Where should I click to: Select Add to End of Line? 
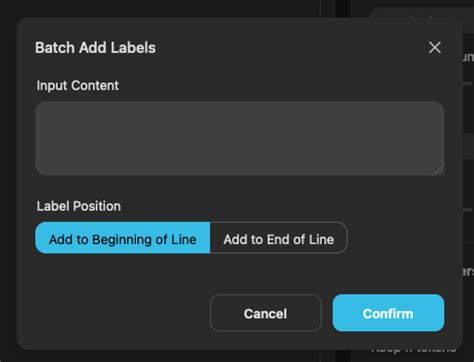279,238
